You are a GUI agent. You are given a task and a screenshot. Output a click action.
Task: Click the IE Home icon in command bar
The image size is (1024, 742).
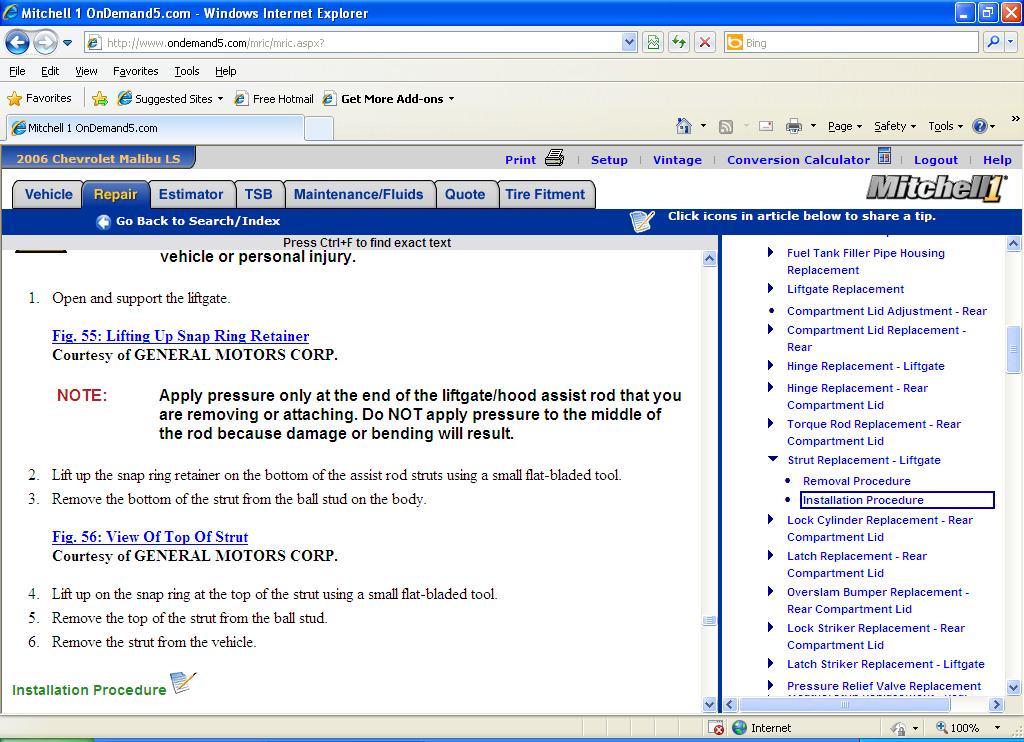683,125
